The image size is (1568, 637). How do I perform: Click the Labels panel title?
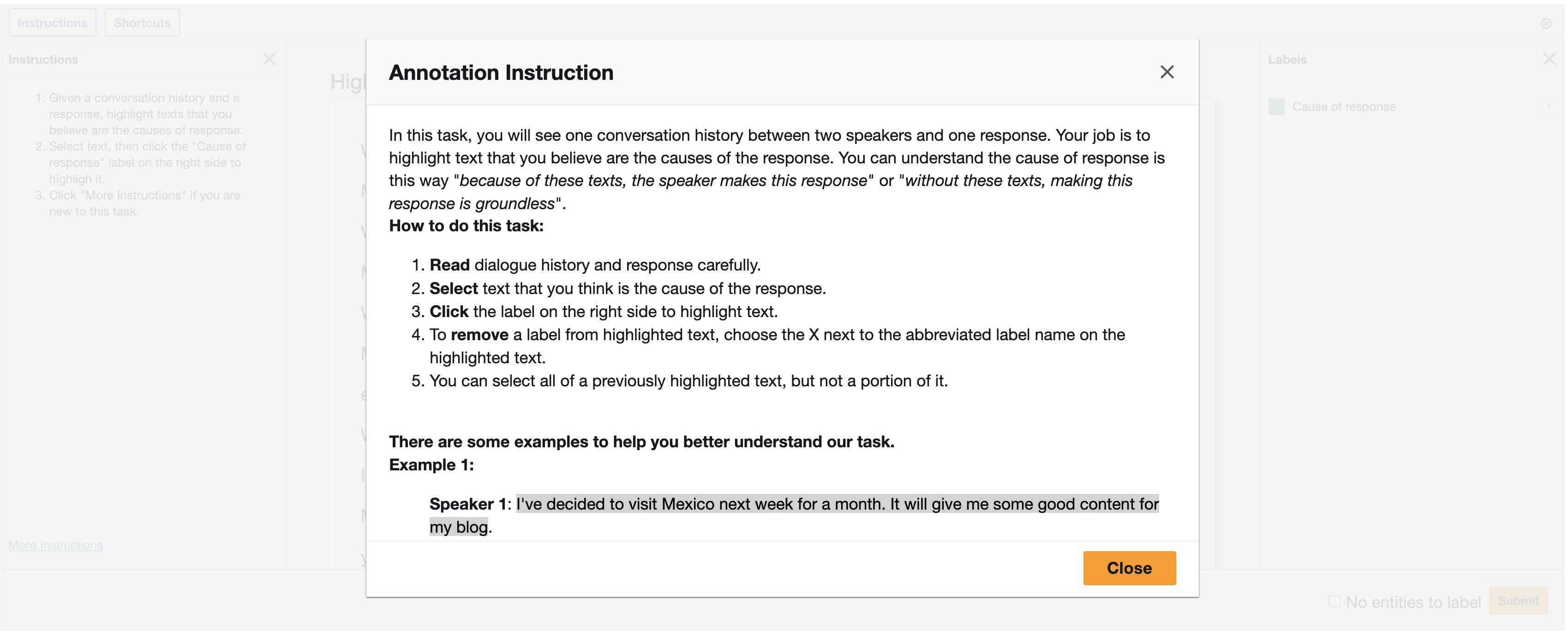1287,60
